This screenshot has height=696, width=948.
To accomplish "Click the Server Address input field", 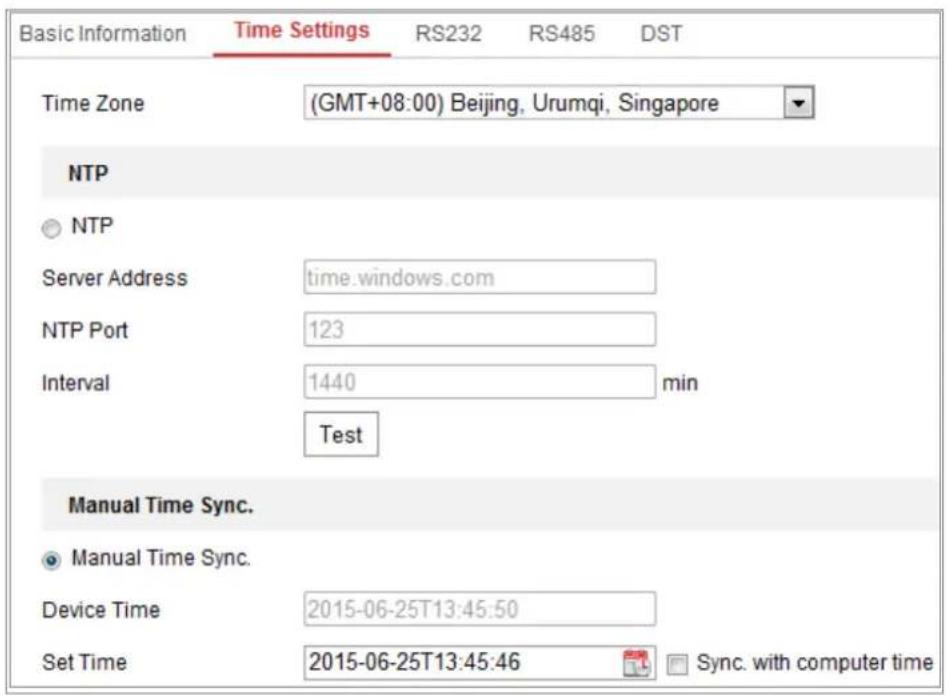I will [479, 277].
